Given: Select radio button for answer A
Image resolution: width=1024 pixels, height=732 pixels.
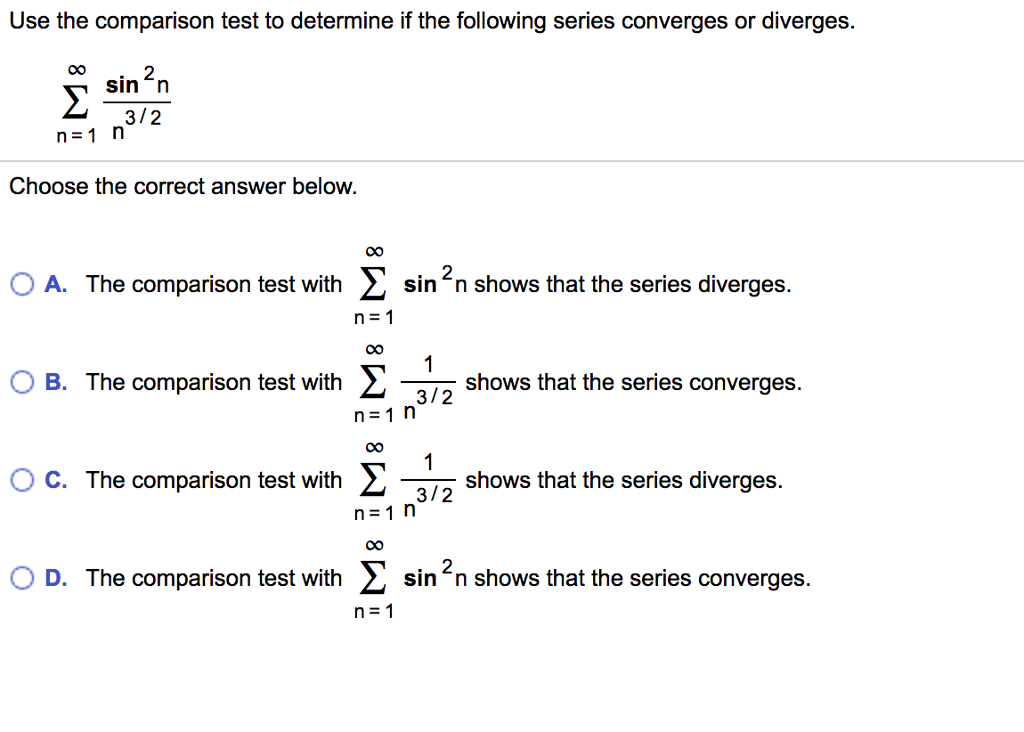Looking at the screenshot, I should pyautogui.click(x=21, y=284).
